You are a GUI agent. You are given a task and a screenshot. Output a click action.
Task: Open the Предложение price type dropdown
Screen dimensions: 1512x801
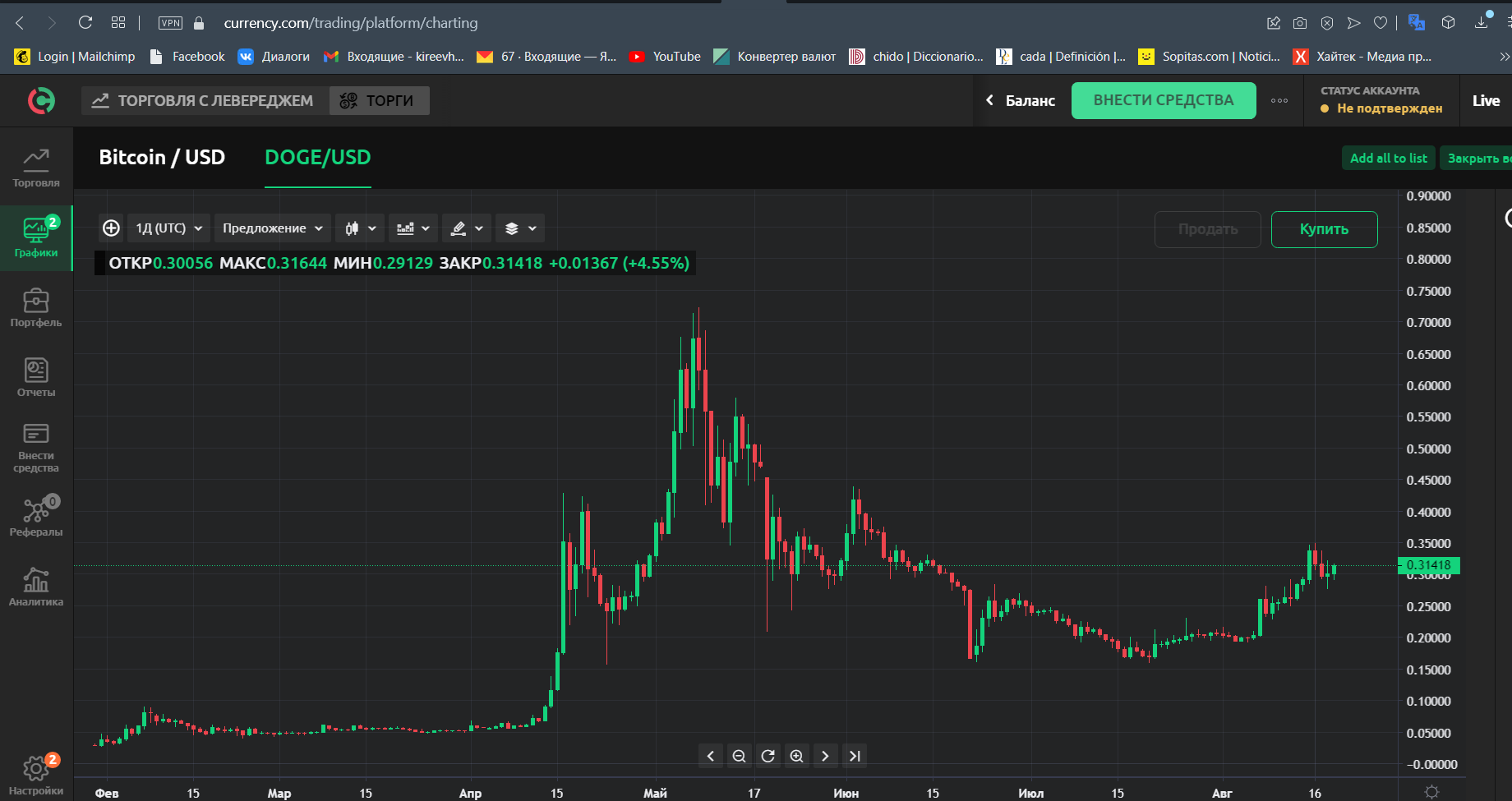click(273, 228)
